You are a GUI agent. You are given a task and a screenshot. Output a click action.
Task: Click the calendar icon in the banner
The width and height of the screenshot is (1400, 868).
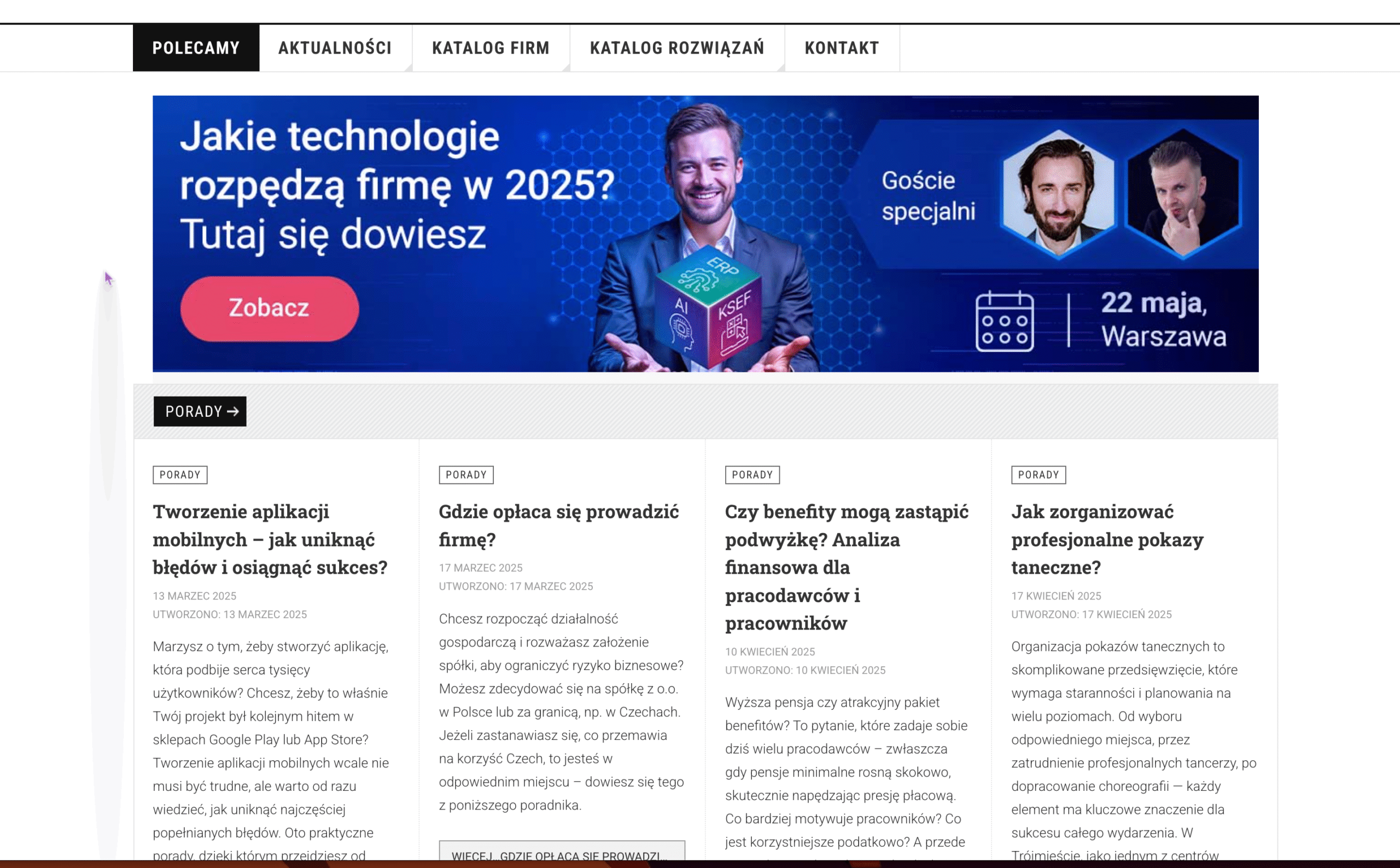pyautogui.click(x=1005, y=321)
